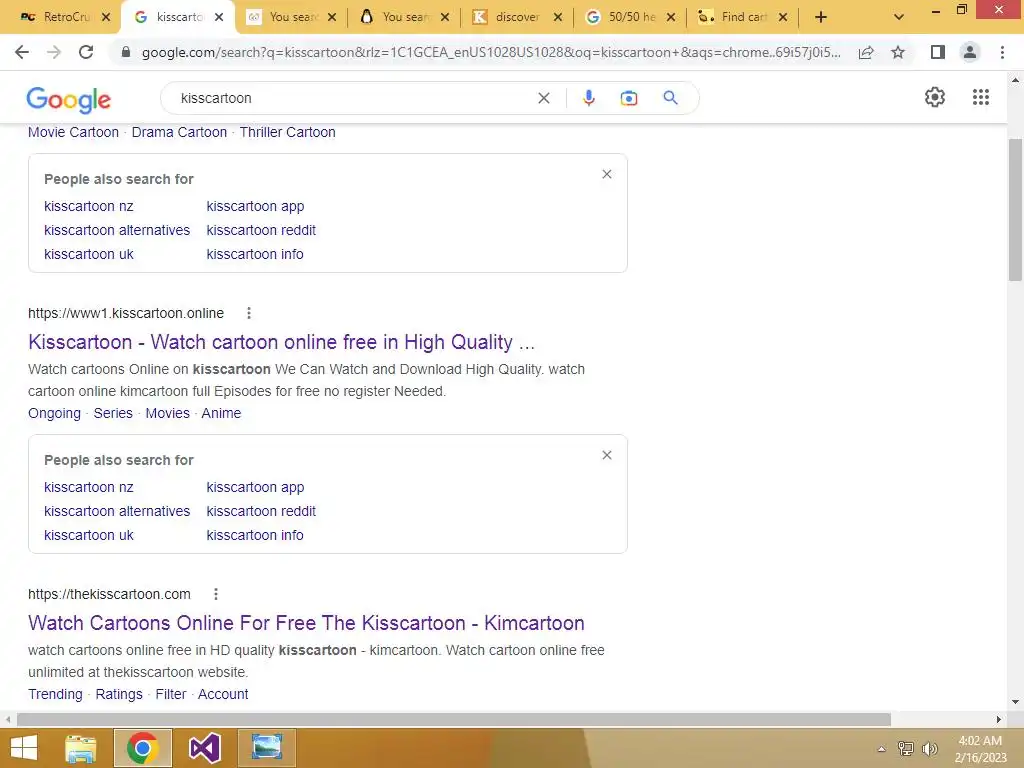This screenshot has width=1024, height=768.
Task: Click the vertical scrollbar thumb
Action: (1015, 210)
